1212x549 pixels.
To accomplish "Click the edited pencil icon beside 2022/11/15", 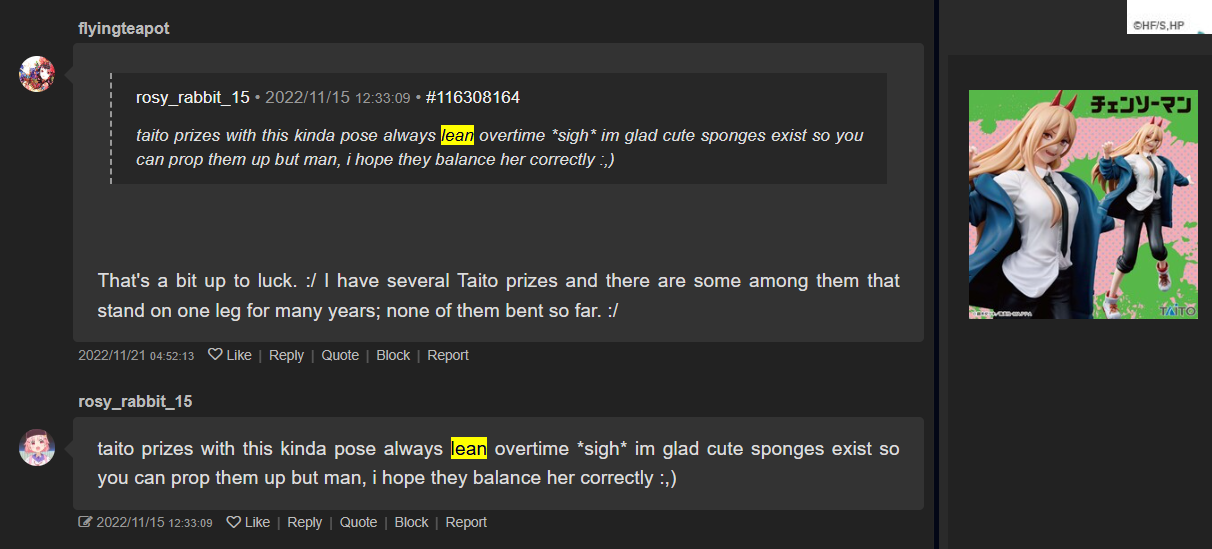I will point(85,522).
